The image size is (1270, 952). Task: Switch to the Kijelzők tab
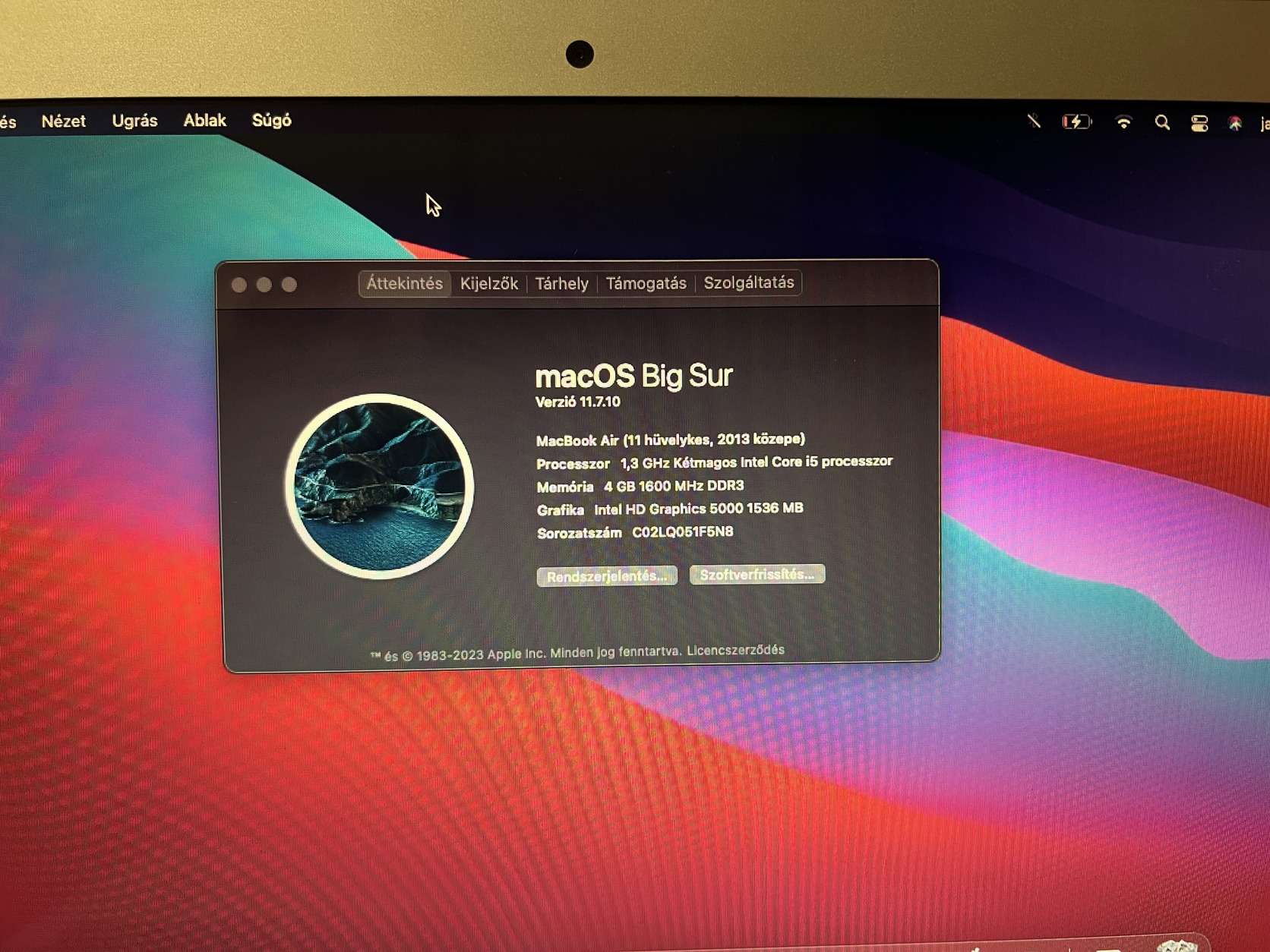pyautogui.click(x=489, y=284)
